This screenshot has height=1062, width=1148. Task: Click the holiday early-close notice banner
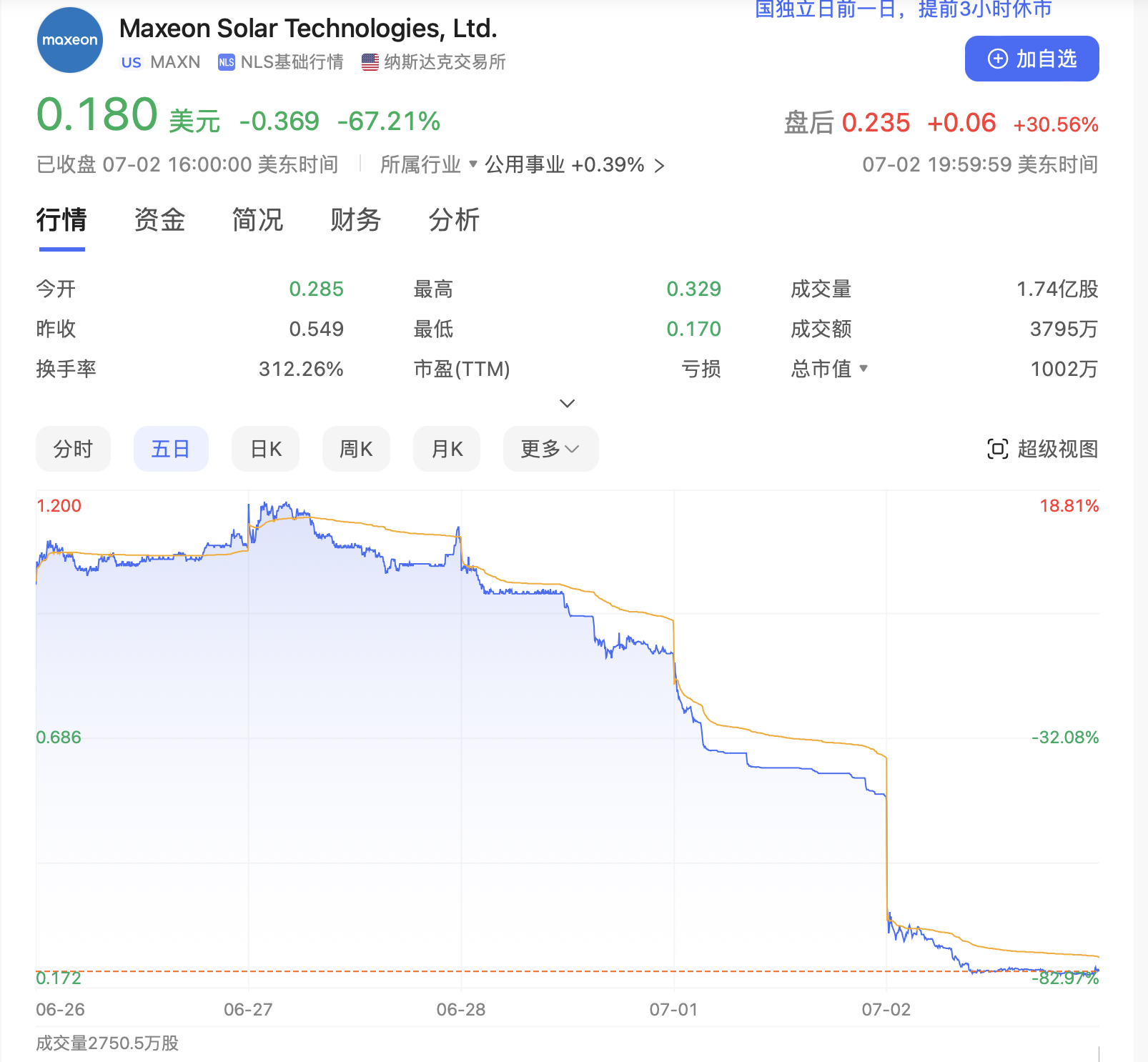click(x=904, y=9)
